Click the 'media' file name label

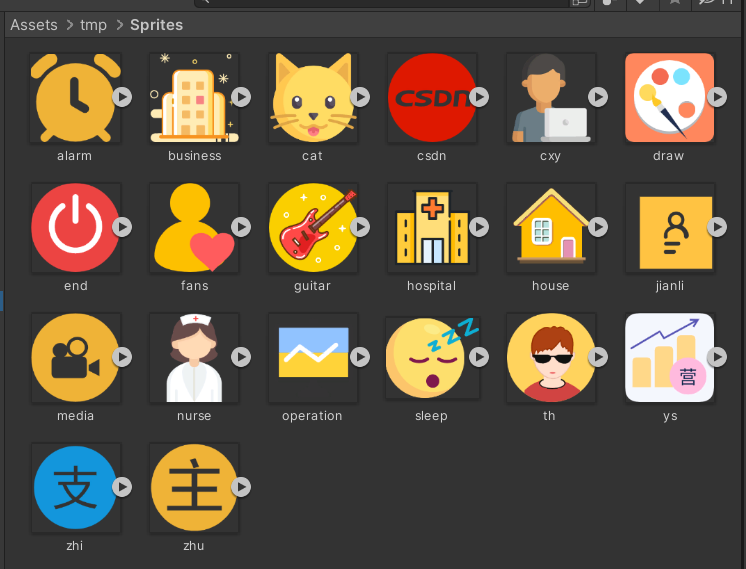(x=76, y=416)
